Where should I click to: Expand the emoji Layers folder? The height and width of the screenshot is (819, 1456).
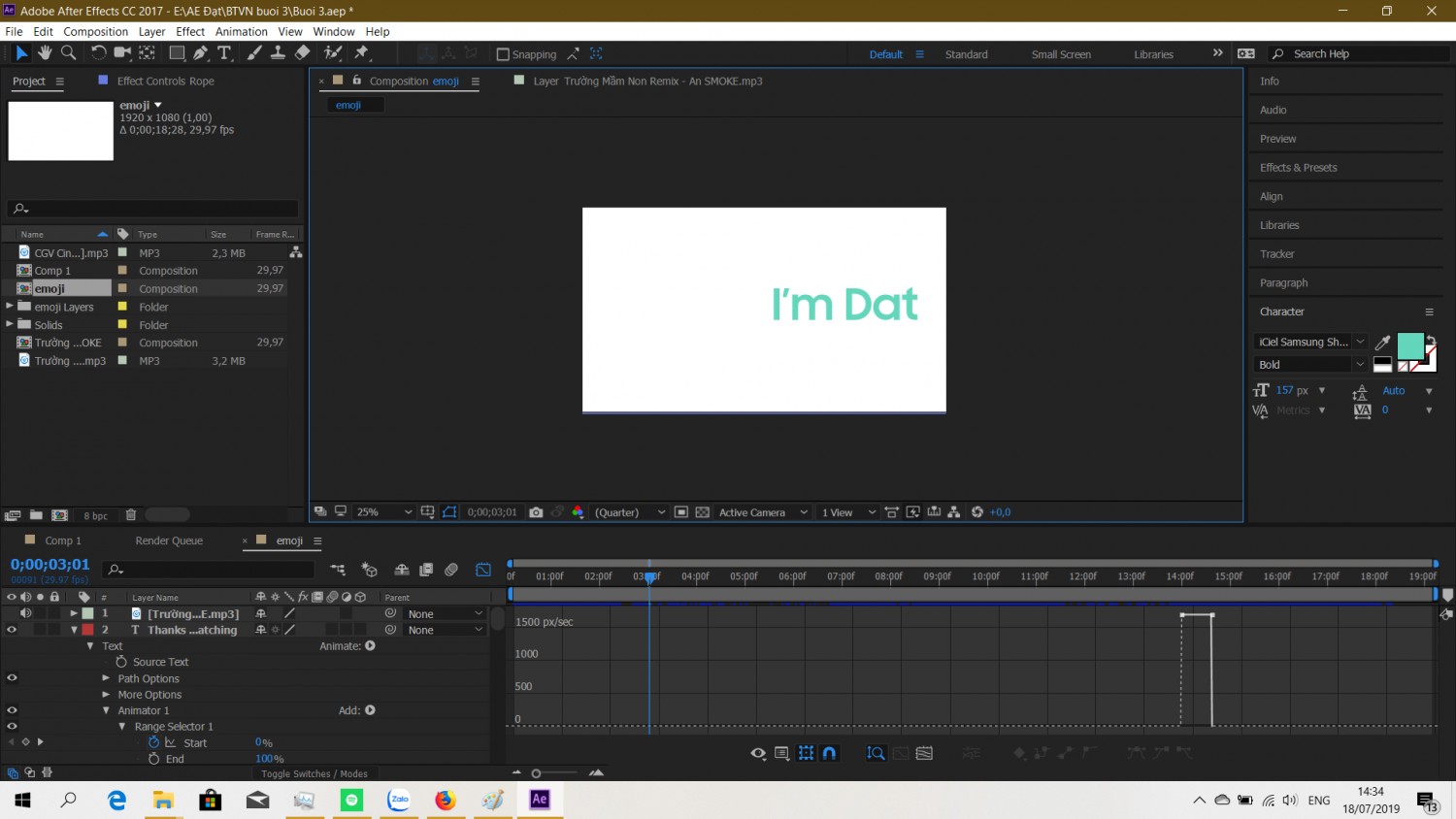[10, 307]
